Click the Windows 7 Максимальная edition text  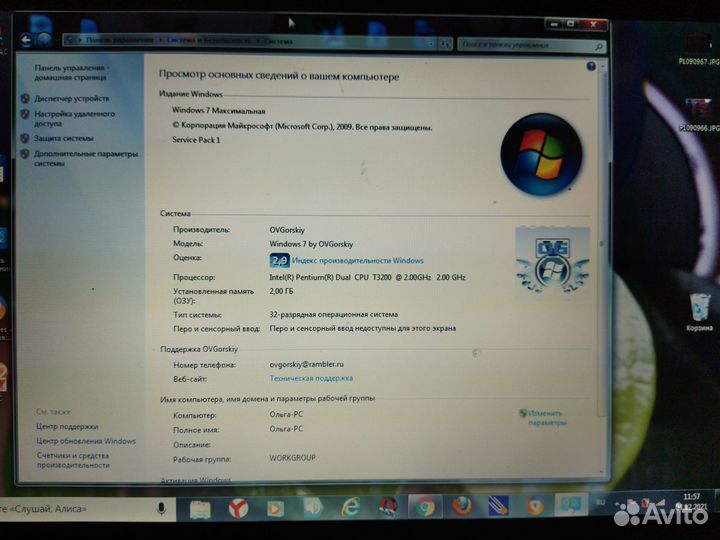click(219, 111)
